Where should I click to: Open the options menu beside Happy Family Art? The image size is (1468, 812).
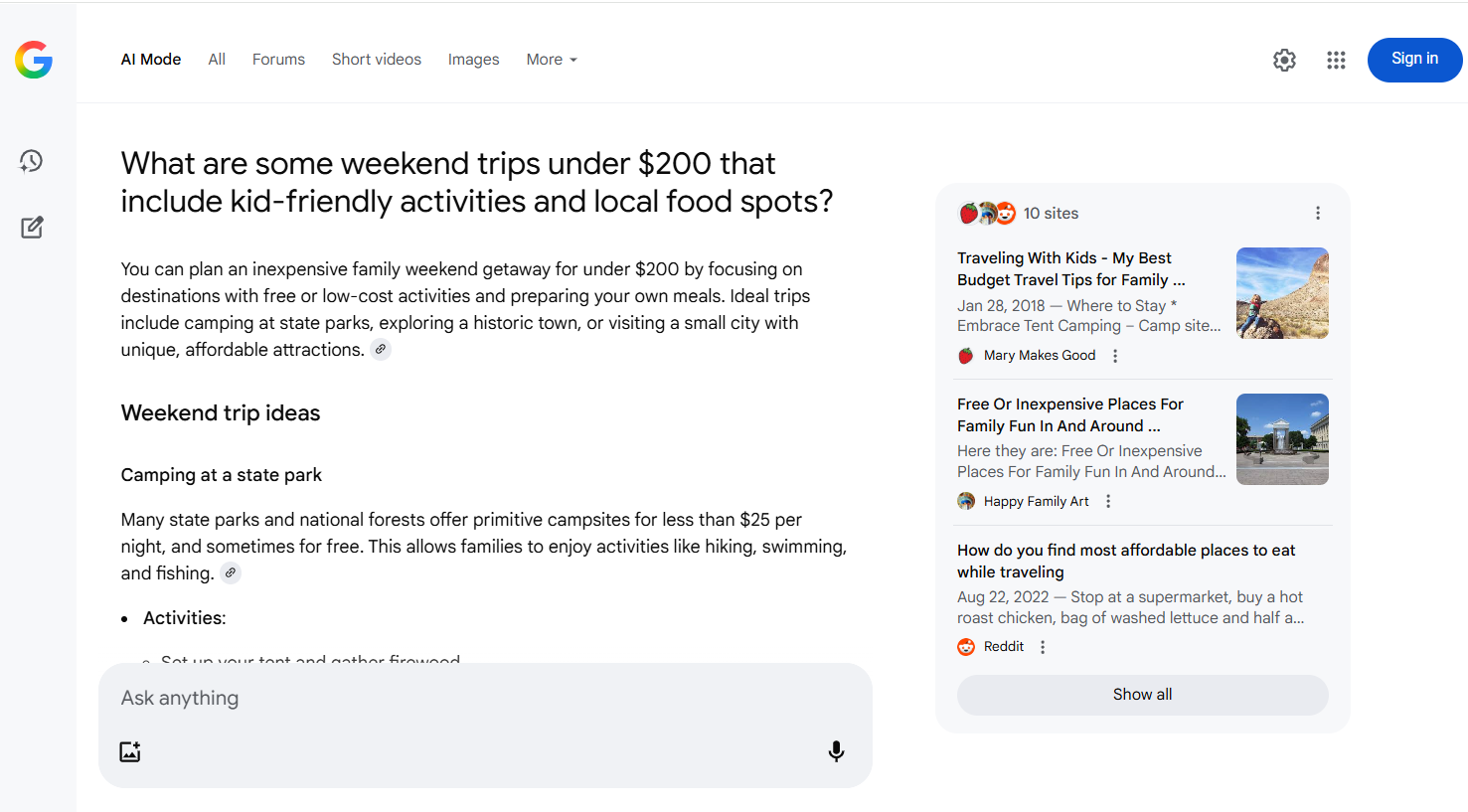point(1108,502)
